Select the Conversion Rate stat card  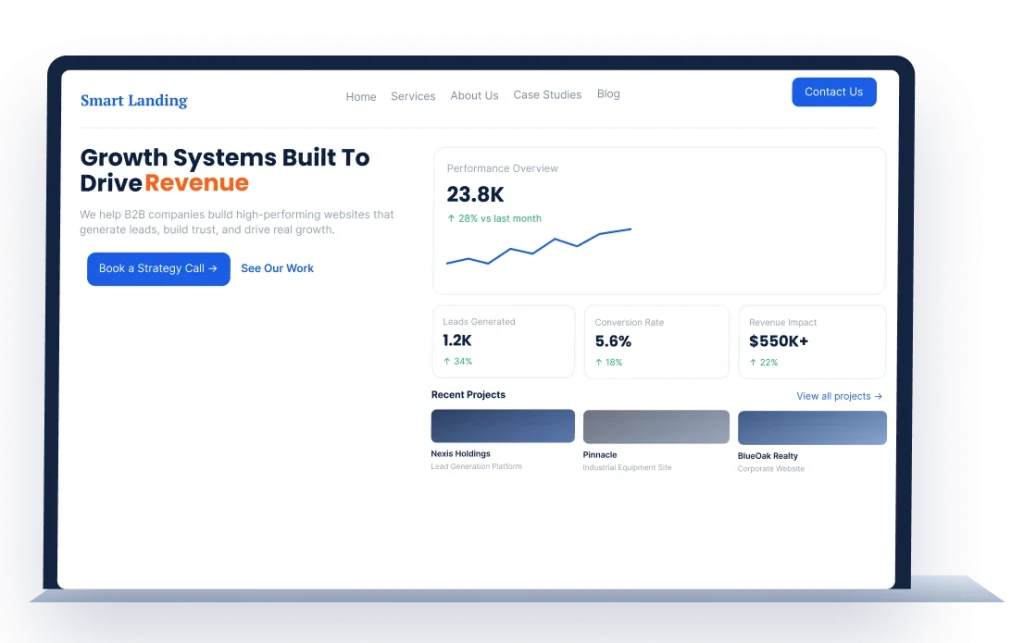coord(656,342)
